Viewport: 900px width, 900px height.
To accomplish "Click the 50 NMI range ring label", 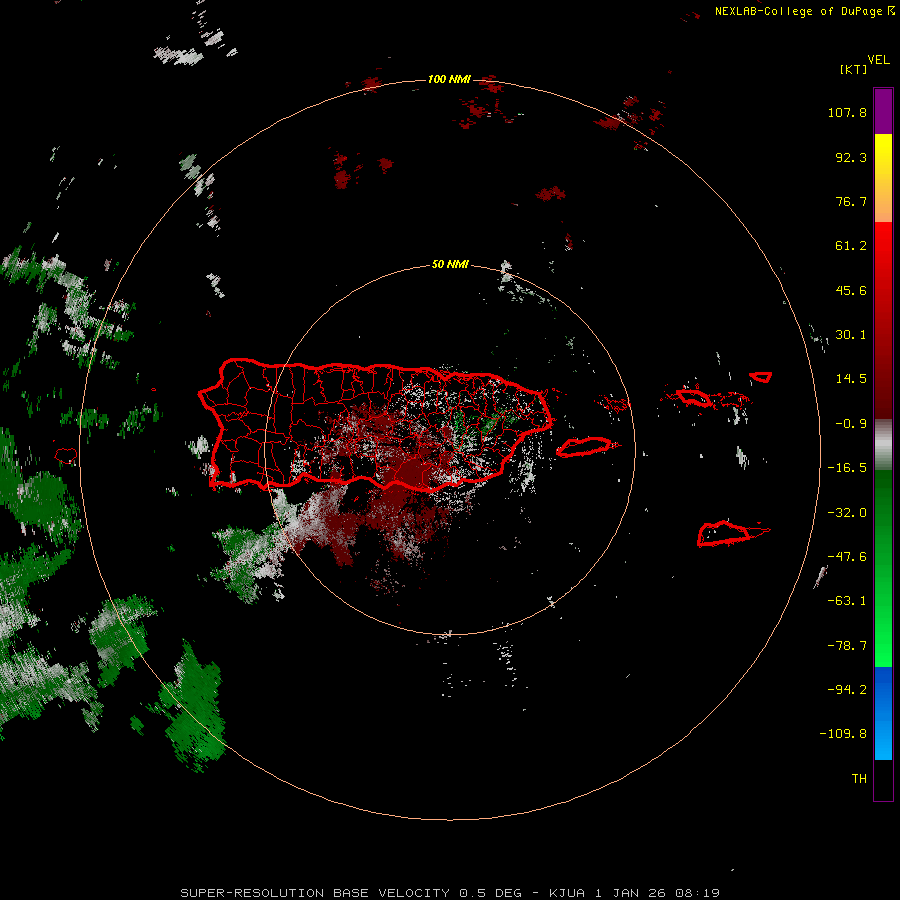I will 449,264.
